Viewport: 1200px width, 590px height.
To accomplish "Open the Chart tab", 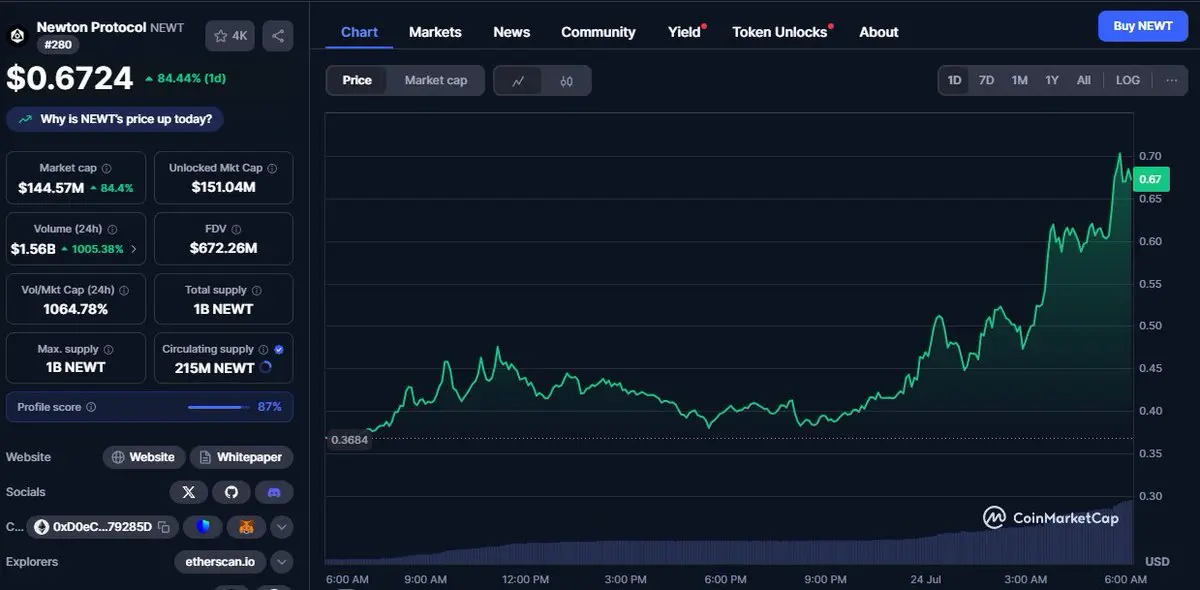I will coord(359,32).
